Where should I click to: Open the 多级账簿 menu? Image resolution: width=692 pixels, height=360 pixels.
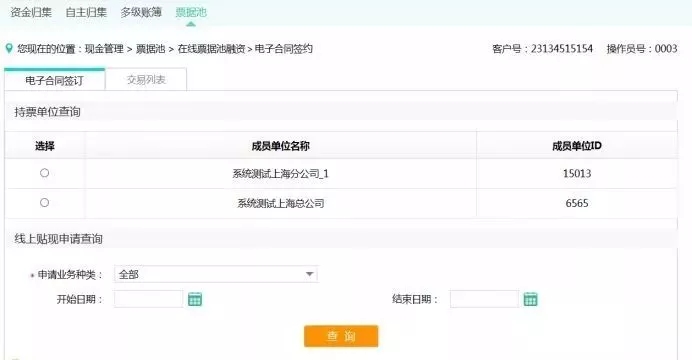[141, 12]
